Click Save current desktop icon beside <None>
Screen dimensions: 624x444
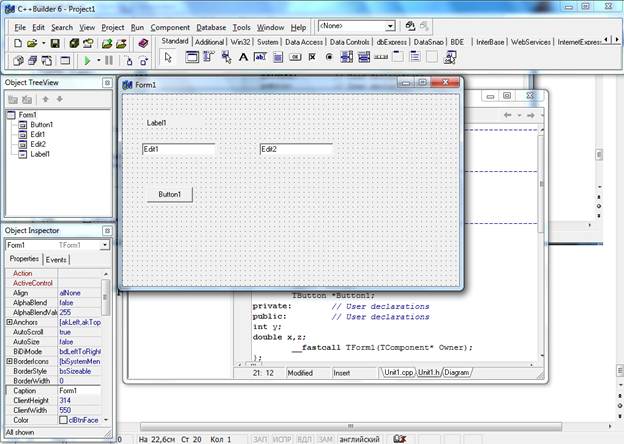(x=410, y=26)
